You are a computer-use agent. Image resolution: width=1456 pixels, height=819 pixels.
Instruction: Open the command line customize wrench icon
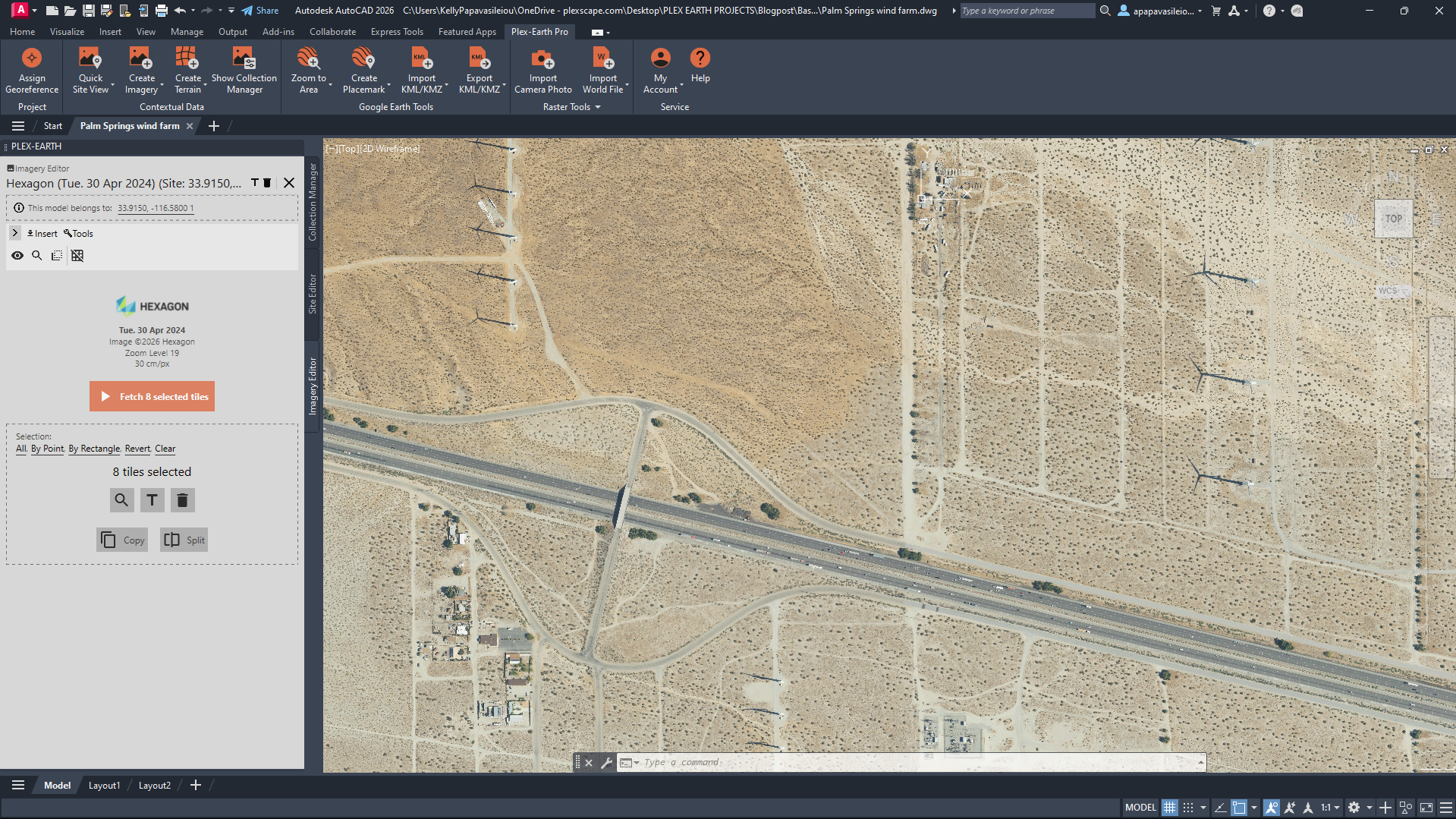pos(606,763)
